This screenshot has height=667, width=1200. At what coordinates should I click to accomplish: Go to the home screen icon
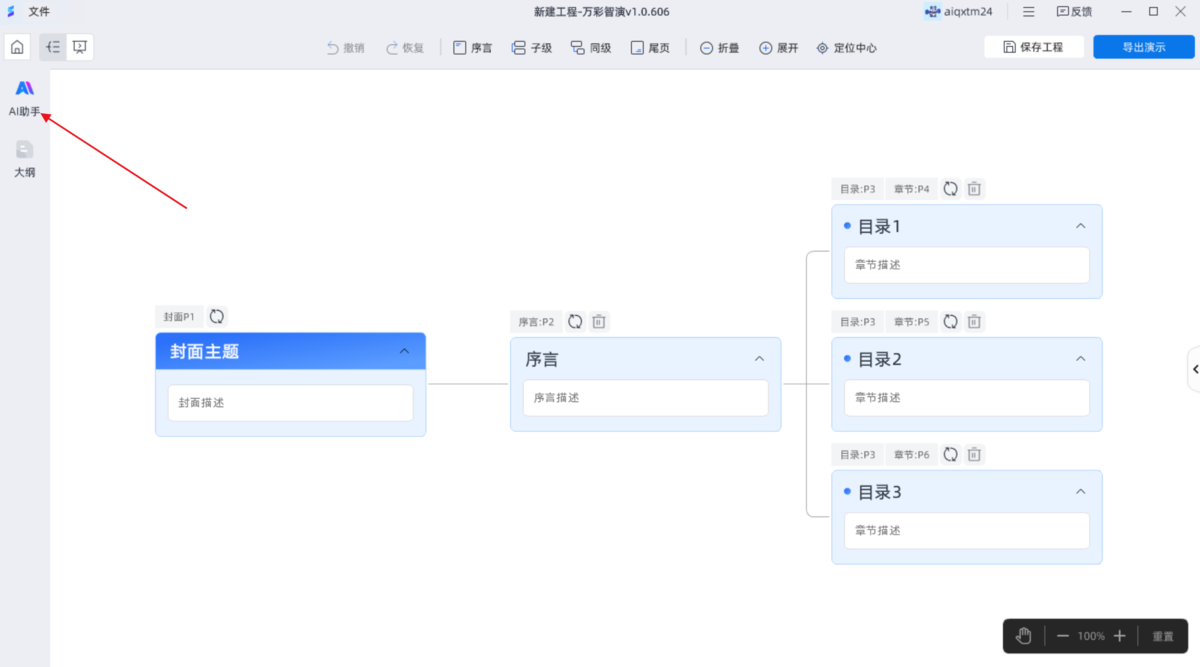pos(17,47)
